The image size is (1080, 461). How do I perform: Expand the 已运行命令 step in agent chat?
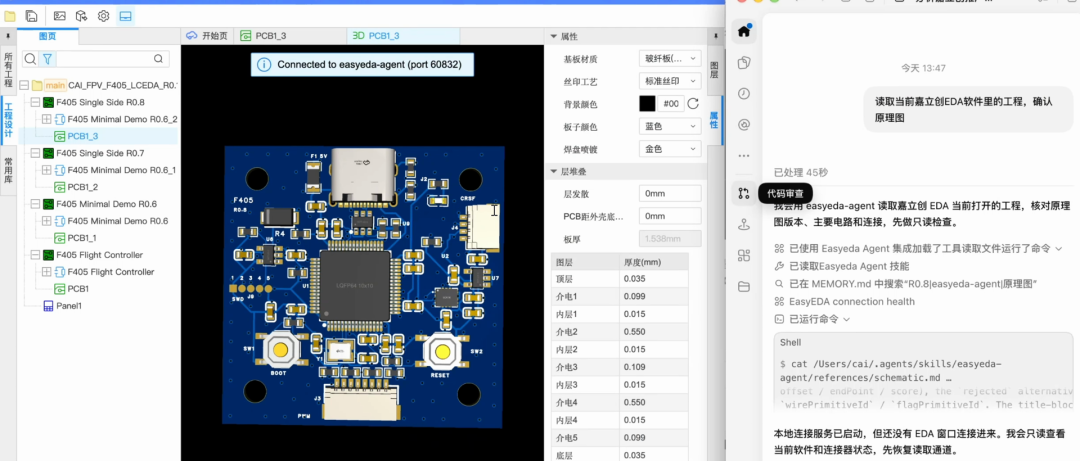812,320
